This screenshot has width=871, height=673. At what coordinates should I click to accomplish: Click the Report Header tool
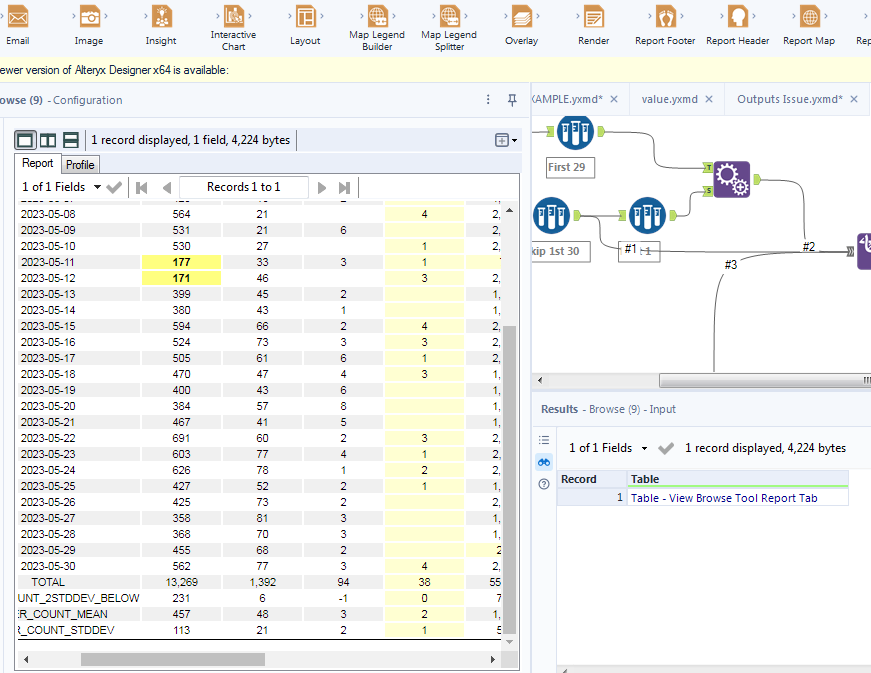tap(738, 18)
